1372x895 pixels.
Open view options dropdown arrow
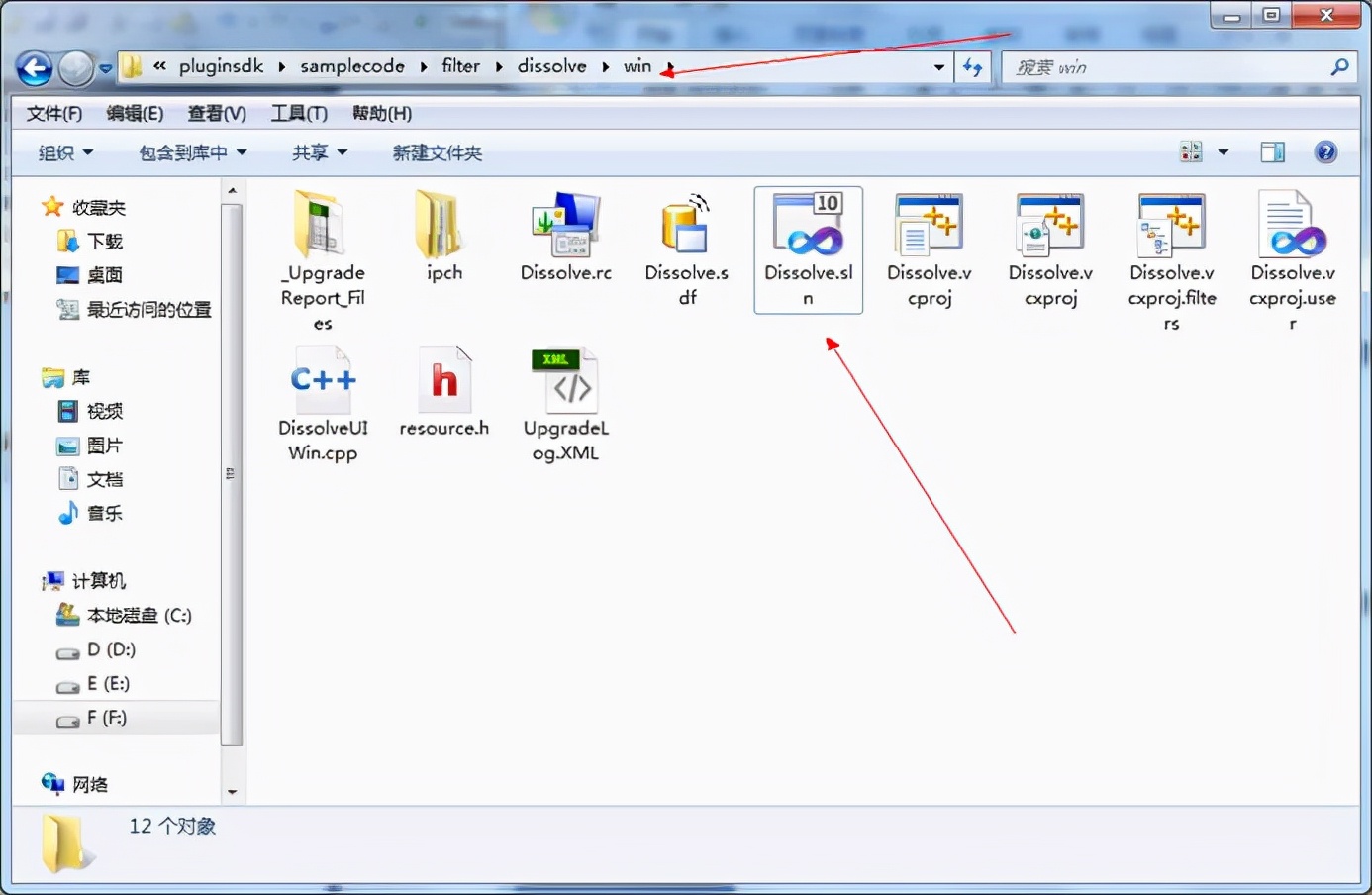[1224, 152]
